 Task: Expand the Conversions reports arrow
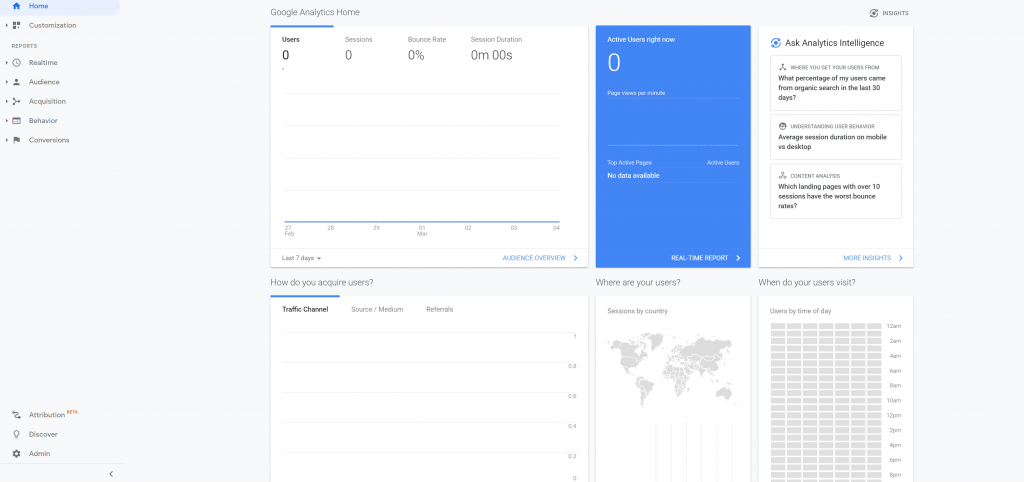tap(7, 140)
